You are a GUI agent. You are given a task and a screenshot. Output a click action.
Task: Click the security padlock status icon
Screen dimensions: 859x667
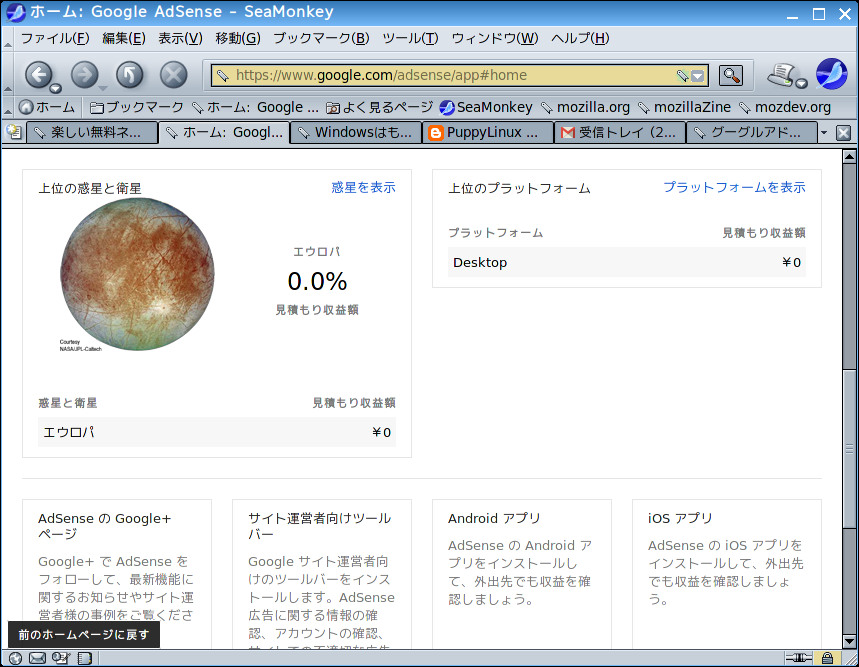[827, 658]
